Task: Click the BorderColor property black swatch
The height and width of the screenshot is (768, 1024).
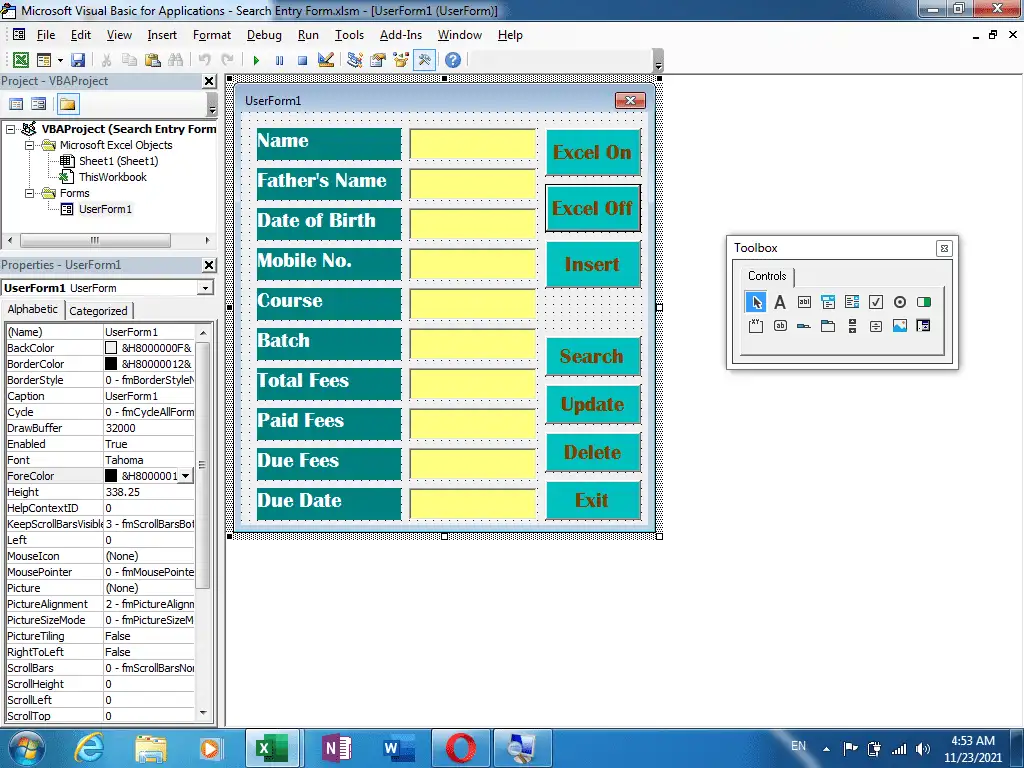Action: coord(111,364)
